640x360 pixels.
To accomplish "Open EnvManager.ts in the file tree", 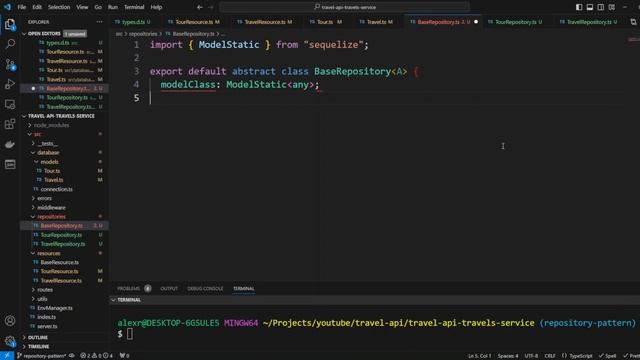I will point(55,308).
